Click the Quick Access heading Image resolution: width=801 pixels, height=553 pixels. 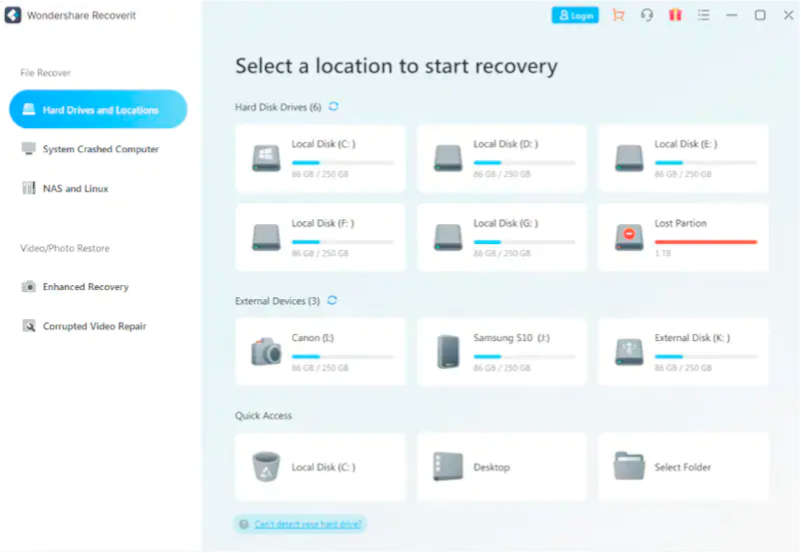(x=263, y=416)
